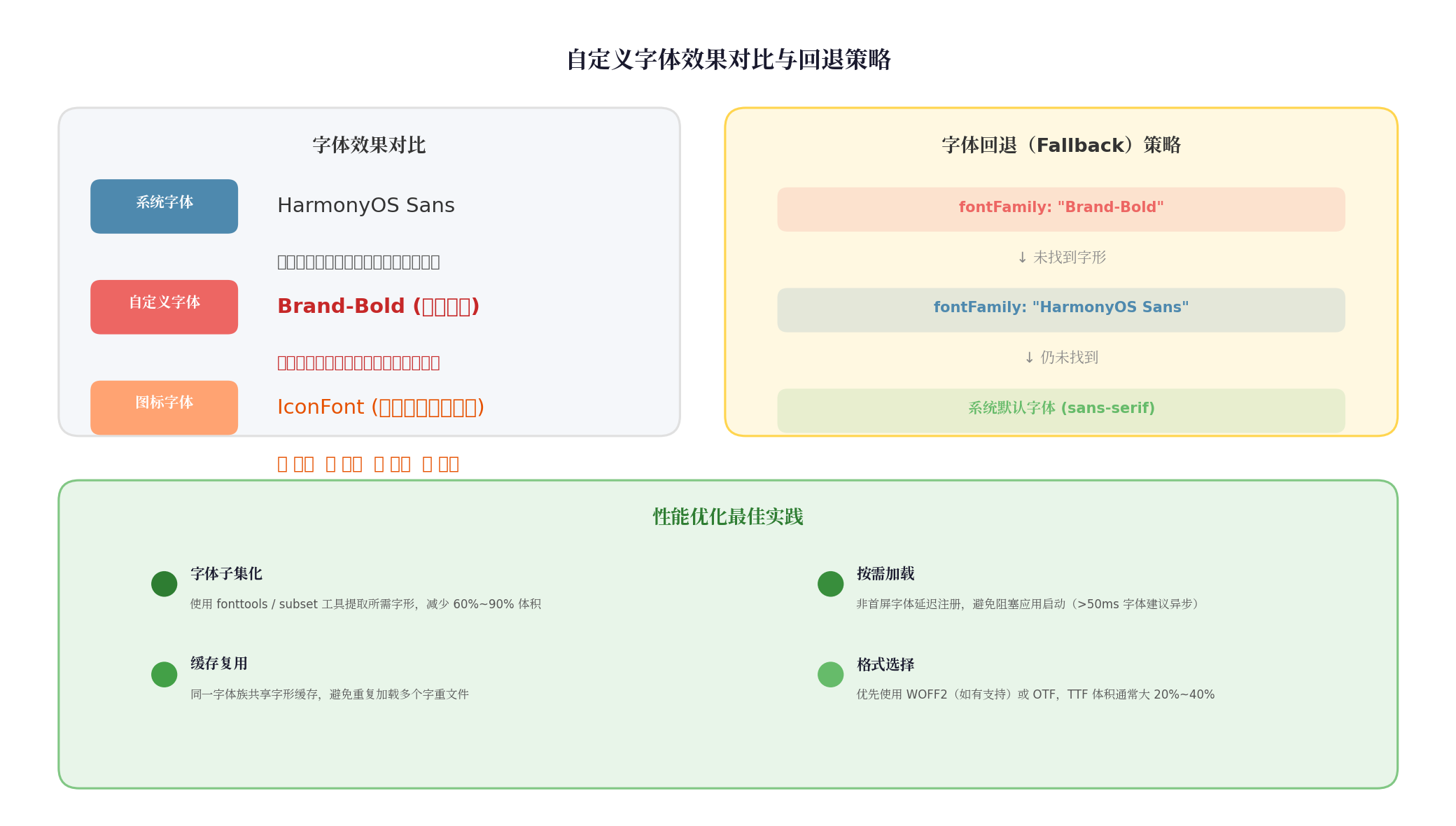
Task: Select the 系统默认字体 (sans-serif) bar
Action: 1060,410
